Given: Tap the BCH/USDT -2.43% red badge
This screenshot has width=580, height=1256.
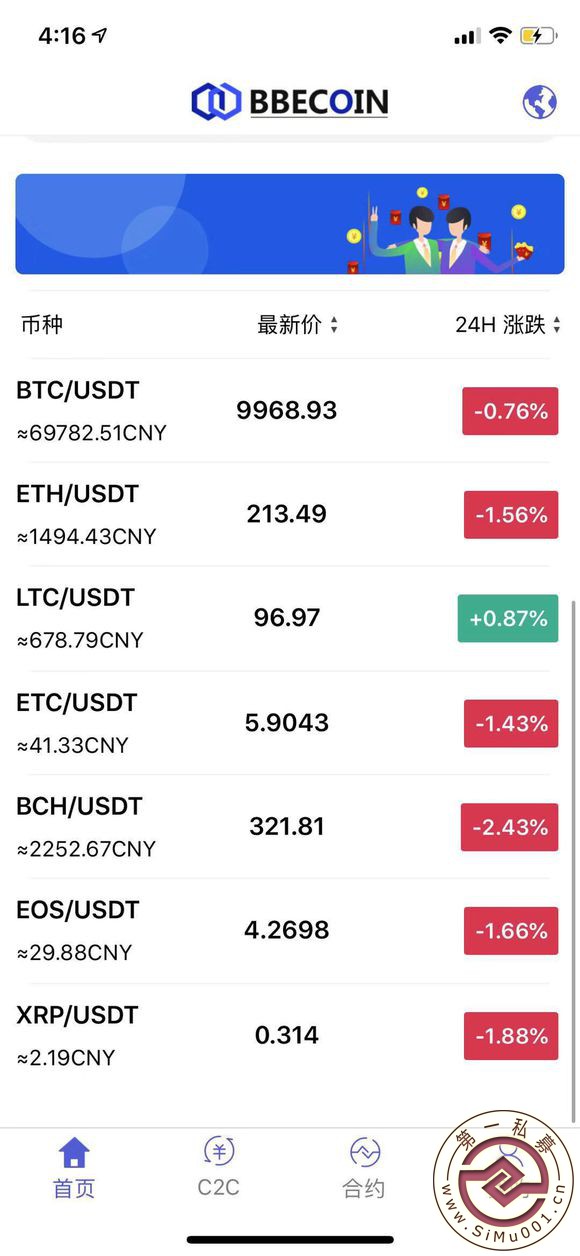Looking at the screenshot, I should [x=509, y=827].
